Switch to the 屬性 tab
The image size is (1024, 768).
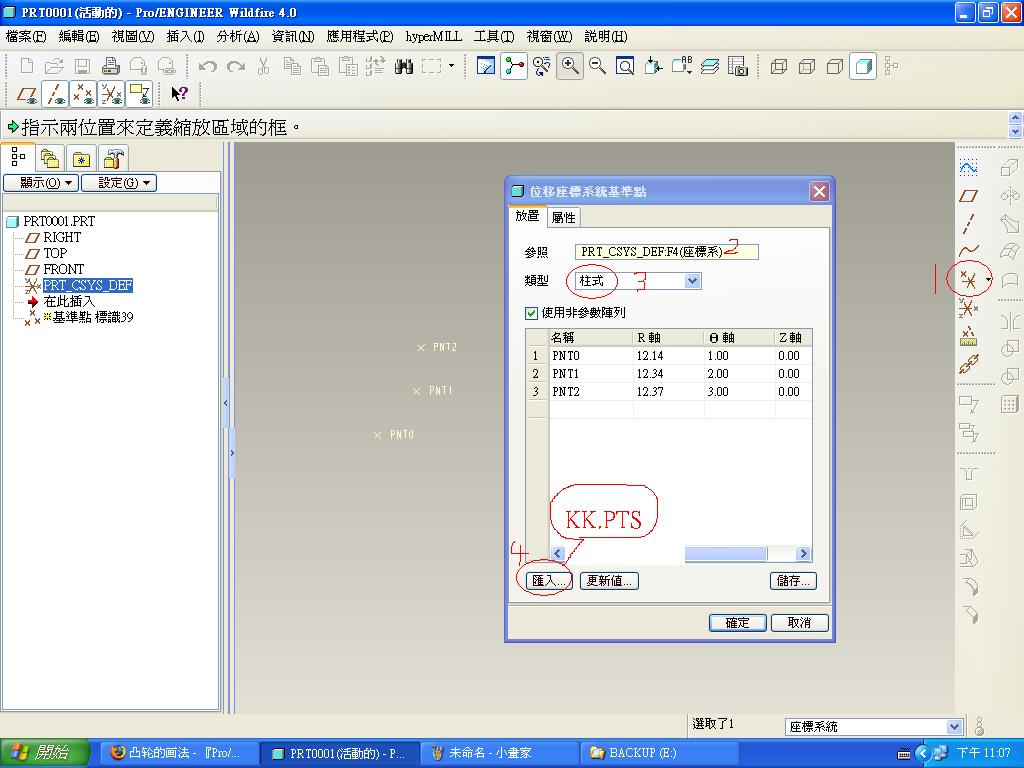pos(563,217)
